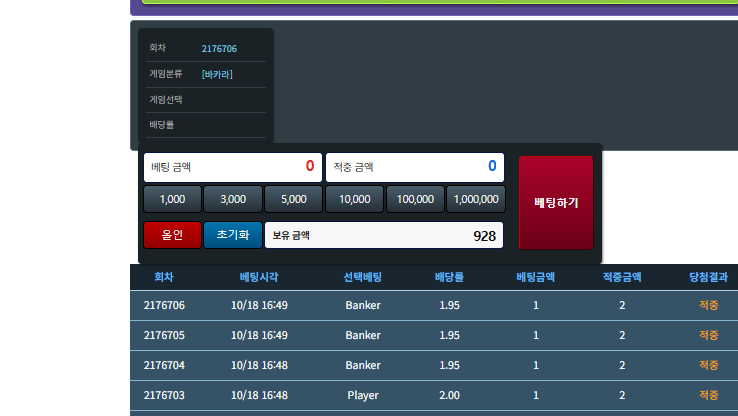Click the 베팅시각 column header
738x416 pixels.
coord(259,277)
